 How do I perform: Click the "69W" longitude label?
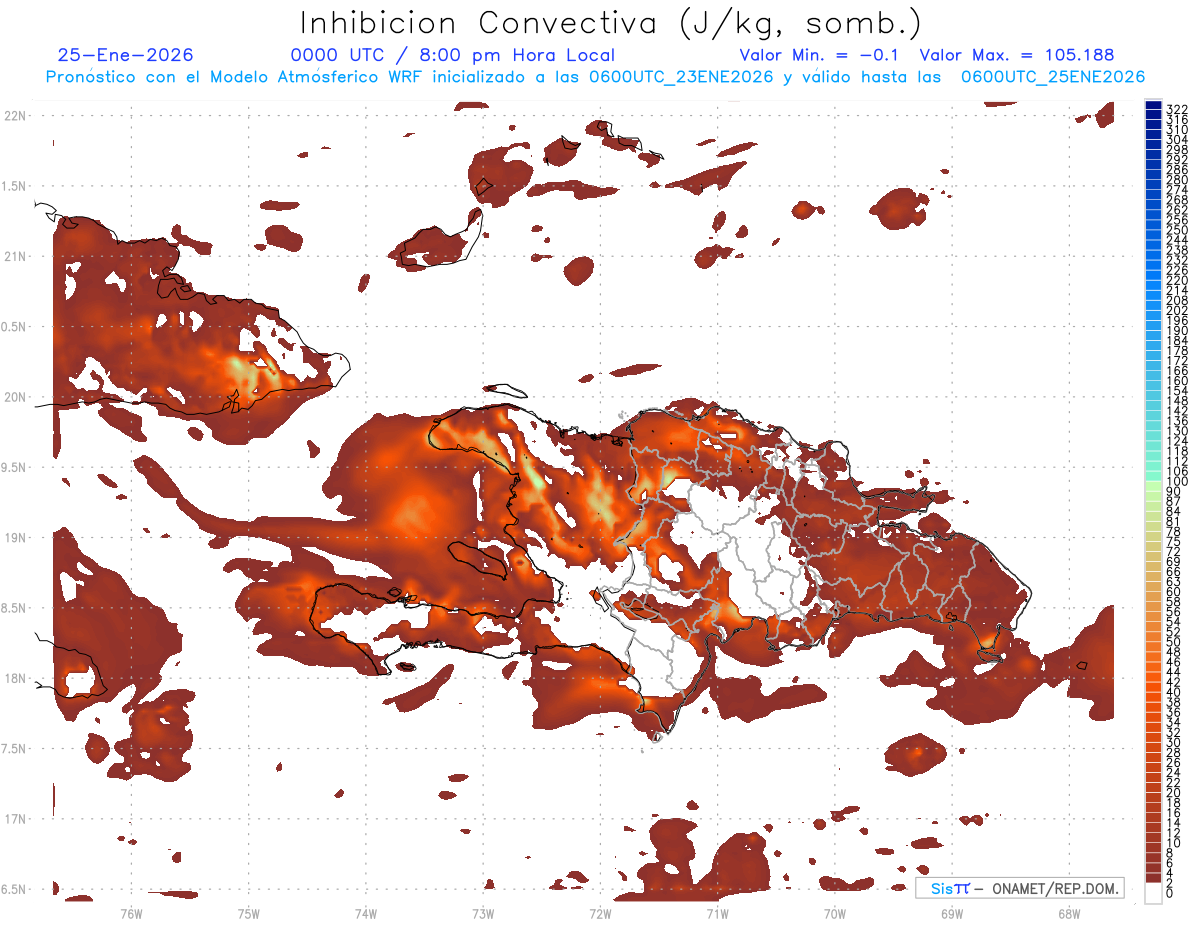click(x=952, y=913)
